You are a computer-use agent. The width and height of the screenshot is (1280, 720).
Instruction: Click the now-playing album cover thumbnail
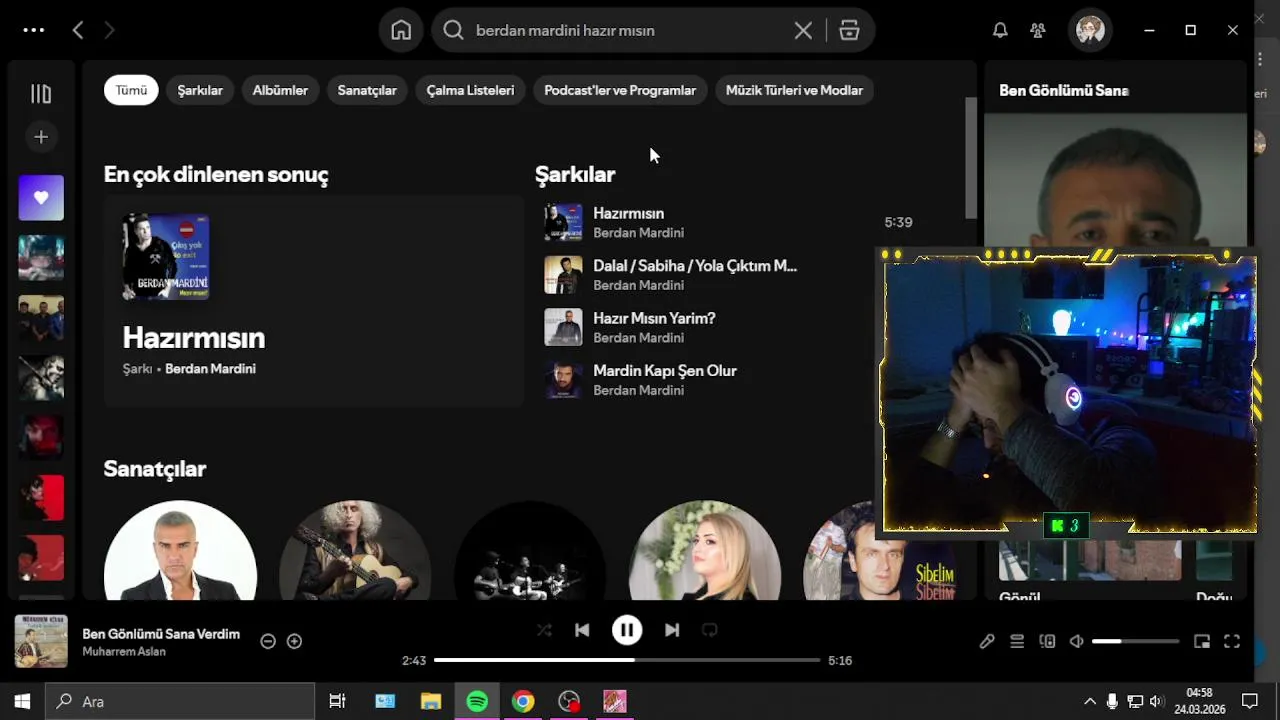(41, 641)
